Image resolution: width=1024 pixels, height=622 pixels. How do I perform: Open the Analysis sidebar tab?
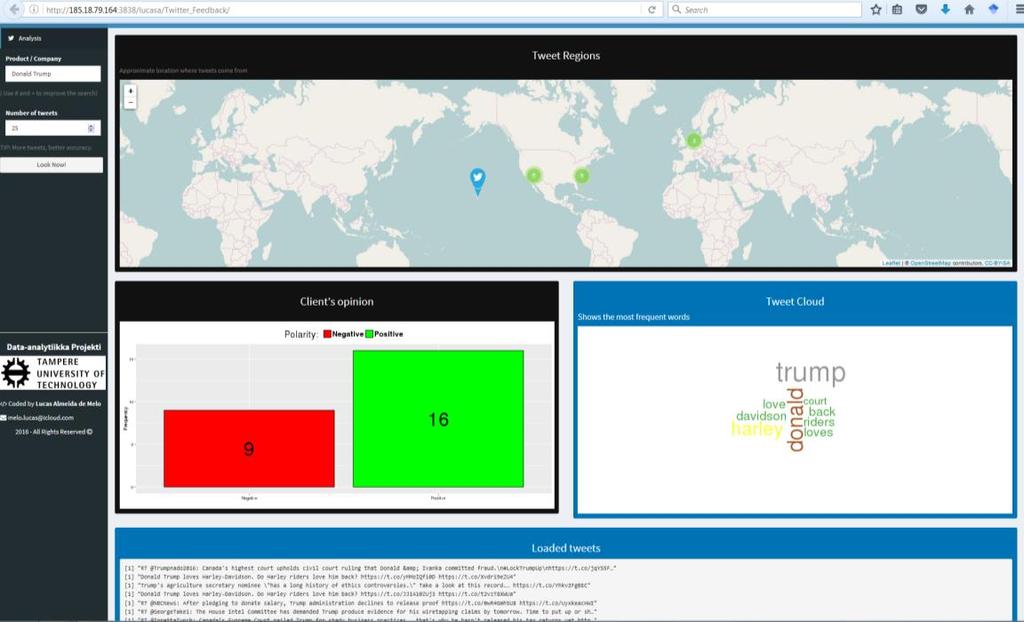pyautogui.click(x=54, y=38)
